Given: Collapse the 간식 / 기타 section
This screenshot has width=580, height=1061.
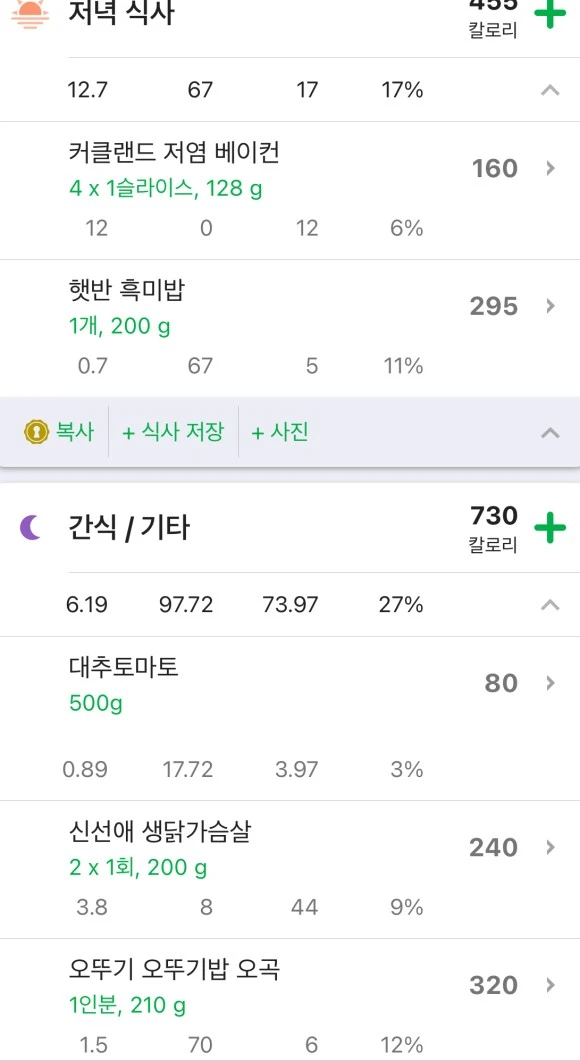Looking at the screenshot, I should click(549, 604).
